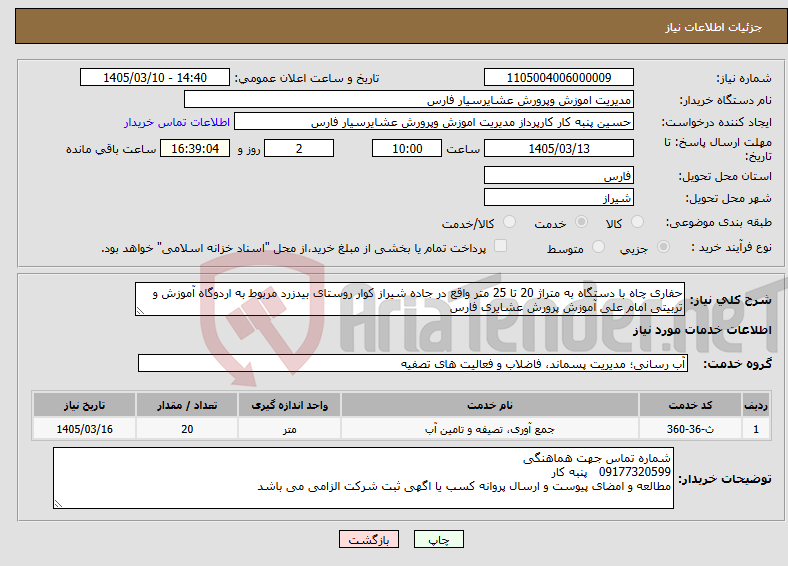Click the نوع فرآیند خرید label
788x566 pixels.
pos(731,247)
